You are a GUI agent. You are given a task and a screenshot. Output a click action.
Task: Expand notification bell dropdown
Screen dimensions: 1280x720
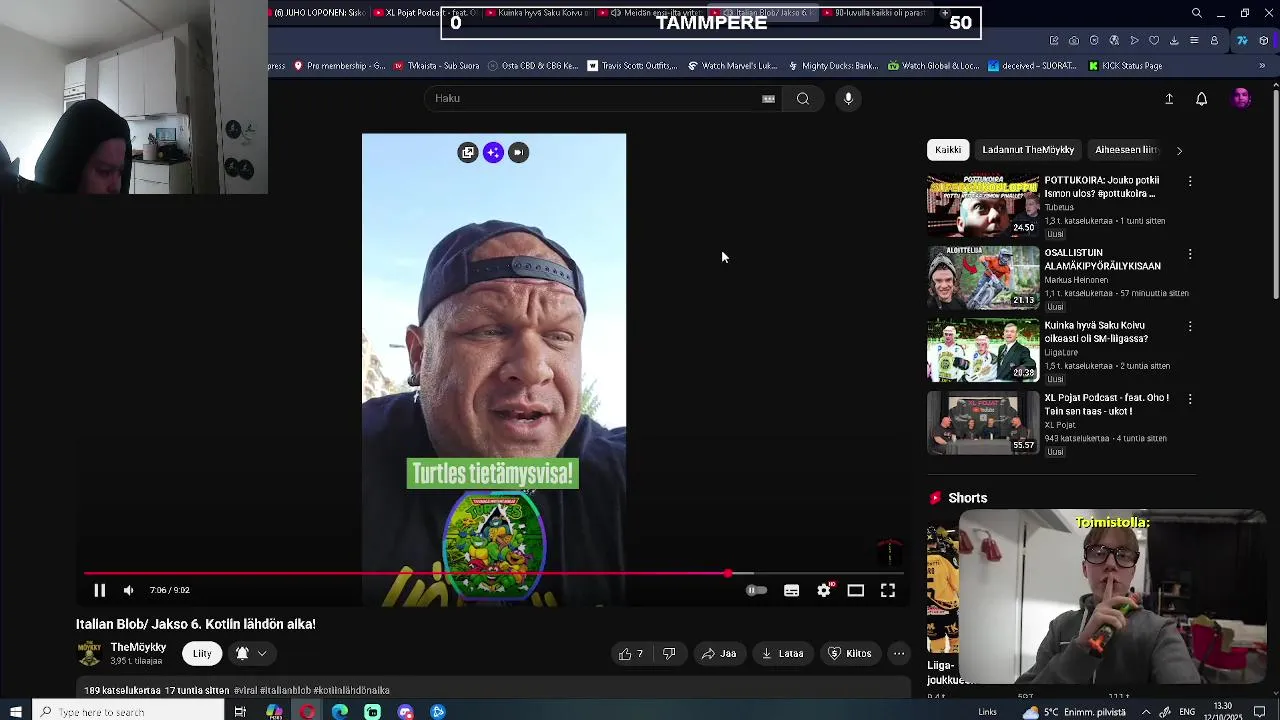point(252,654)
